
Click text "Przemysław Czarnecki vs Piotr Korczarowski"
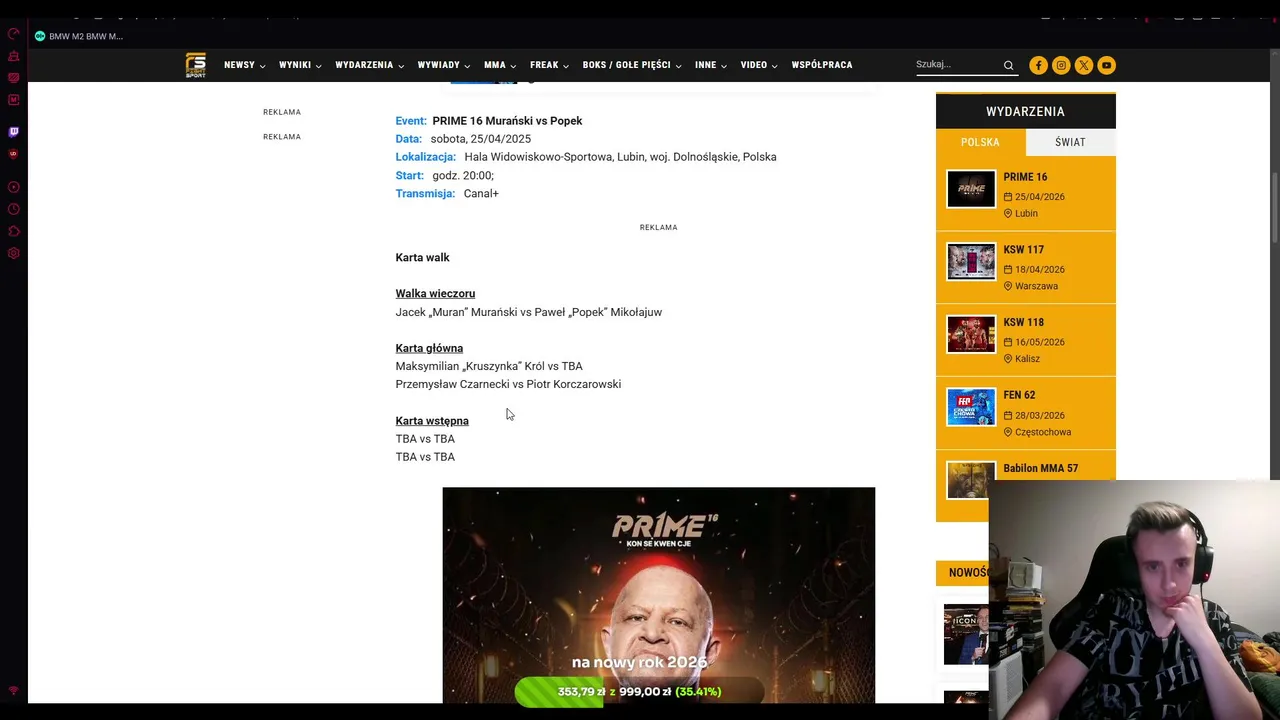(508, 384)
